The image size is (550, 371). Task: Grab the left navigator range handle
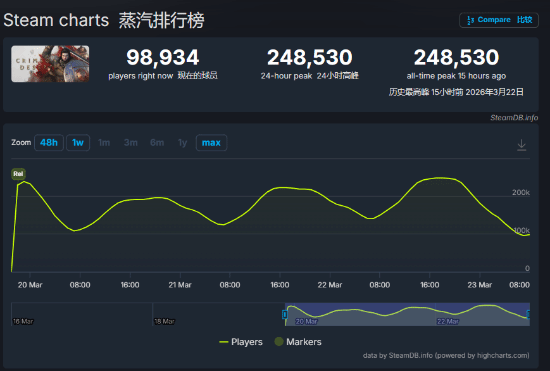click(285, 315)
